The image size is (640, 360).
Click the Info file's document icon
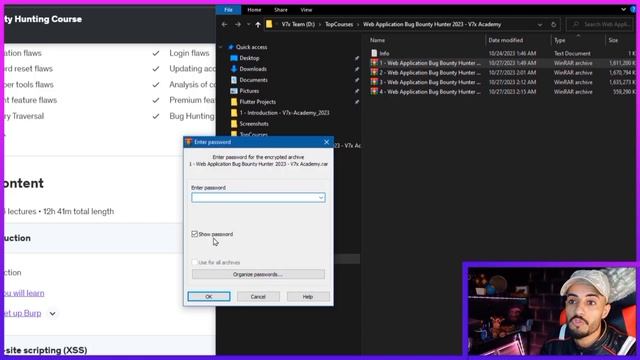pos(374,53)
